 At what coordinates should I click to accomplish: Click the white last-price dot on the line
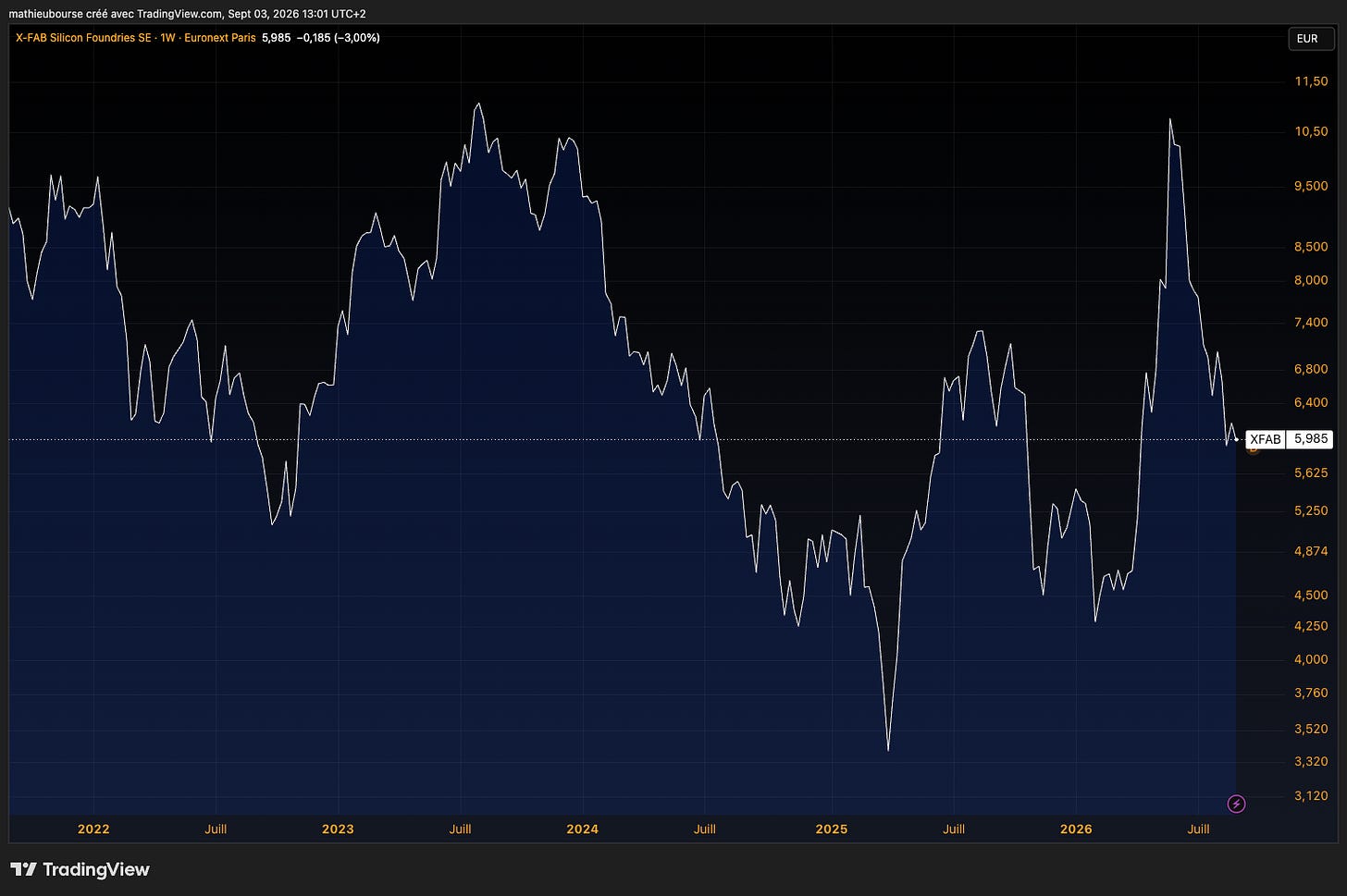(1236, 439)
